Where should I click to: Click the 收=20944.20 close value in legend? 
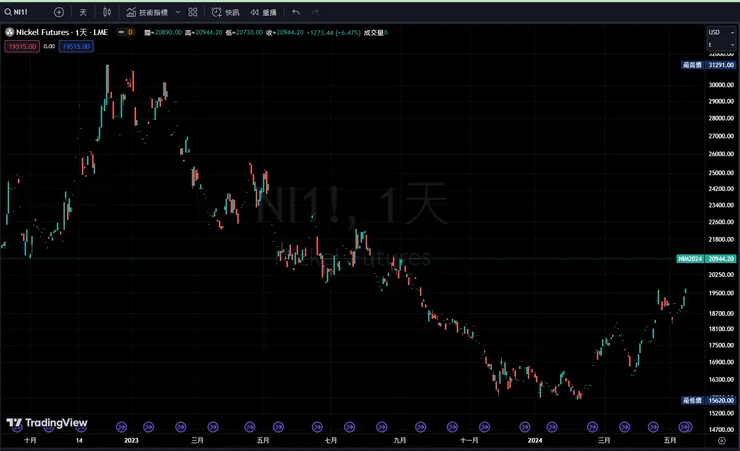[x=285, y=33]
